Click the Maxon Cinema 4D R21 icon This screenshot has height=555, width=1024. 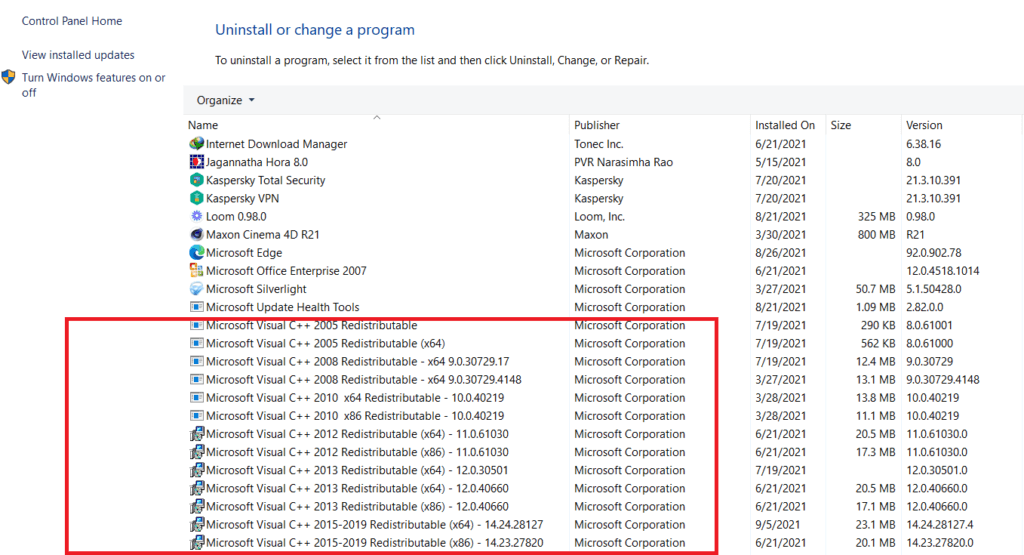(197, 234)
